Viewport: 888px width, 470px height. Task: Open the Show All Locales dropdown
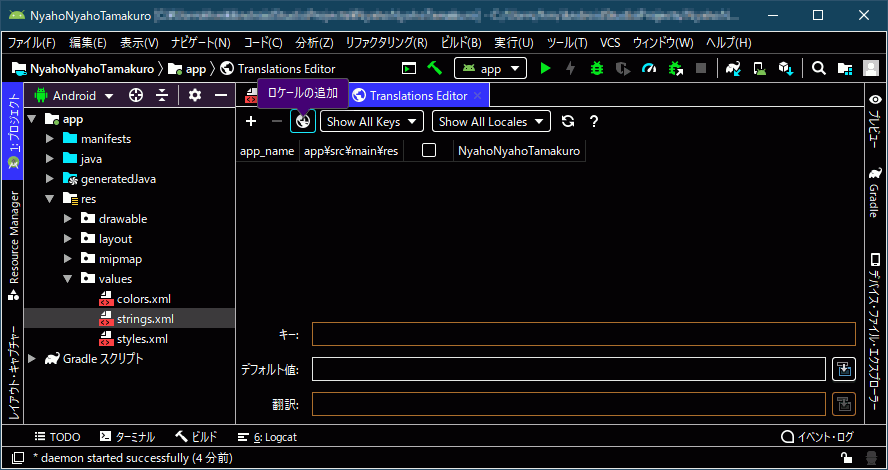point(491,121)
